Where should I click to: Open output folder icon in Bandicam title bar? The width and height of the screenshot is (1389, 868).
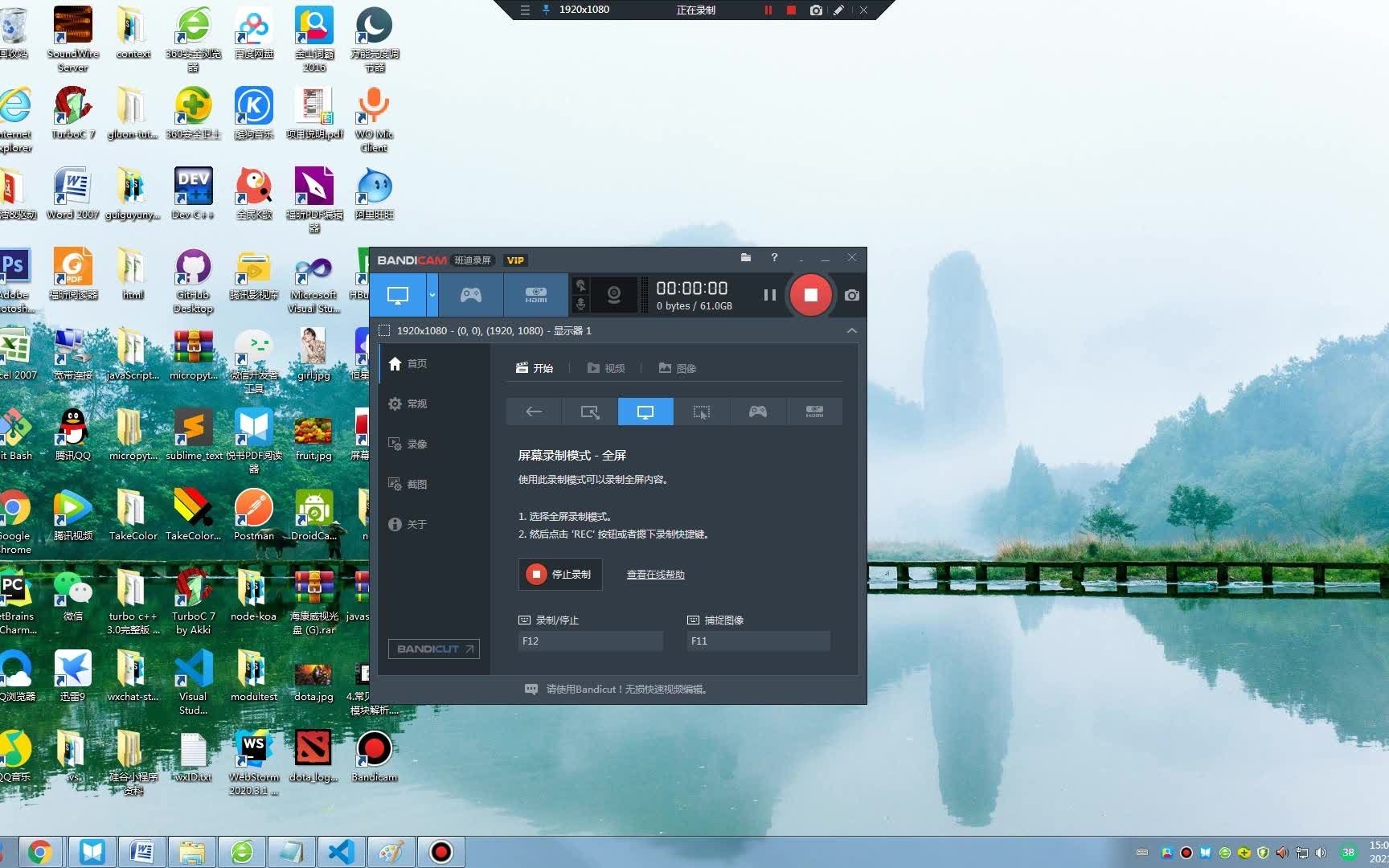click(746, 257)
